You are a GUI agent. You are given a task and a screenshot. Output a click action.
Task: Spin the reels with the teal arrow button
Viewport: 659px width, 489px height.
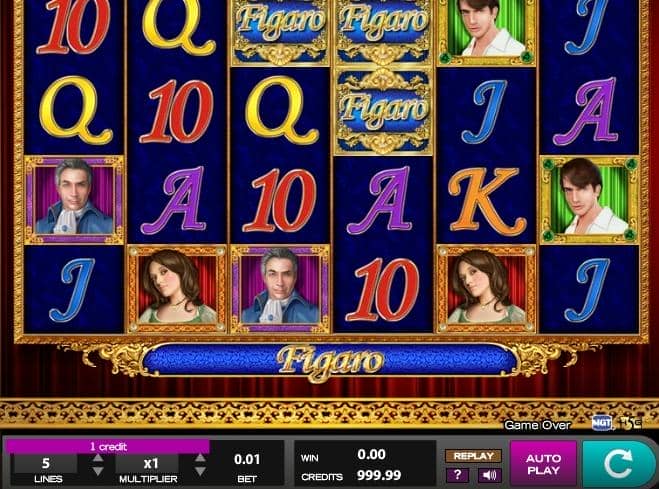coord(620,464)
